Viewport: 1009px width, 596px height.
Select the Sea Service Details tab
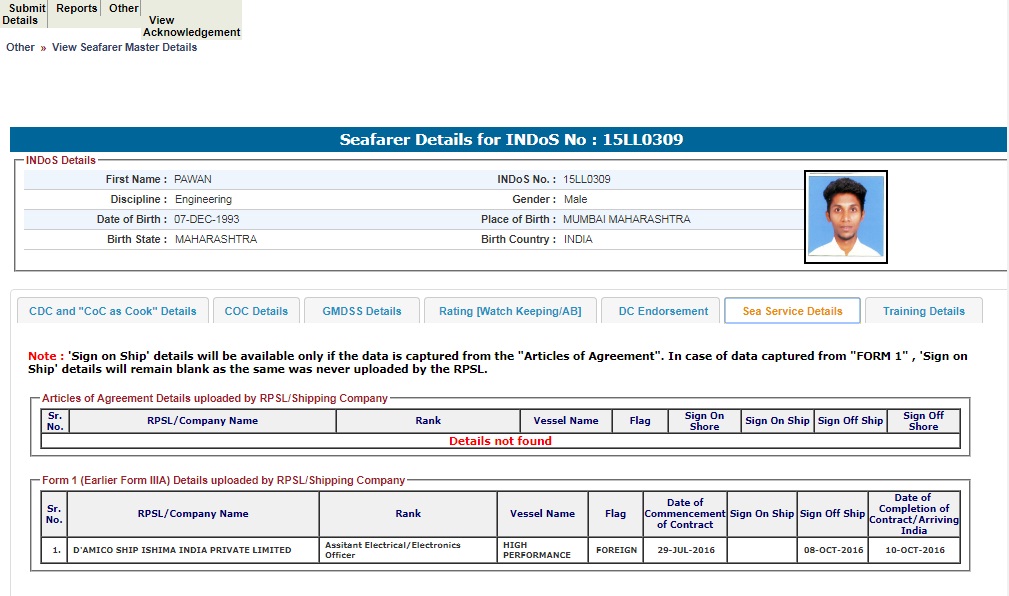792,311
